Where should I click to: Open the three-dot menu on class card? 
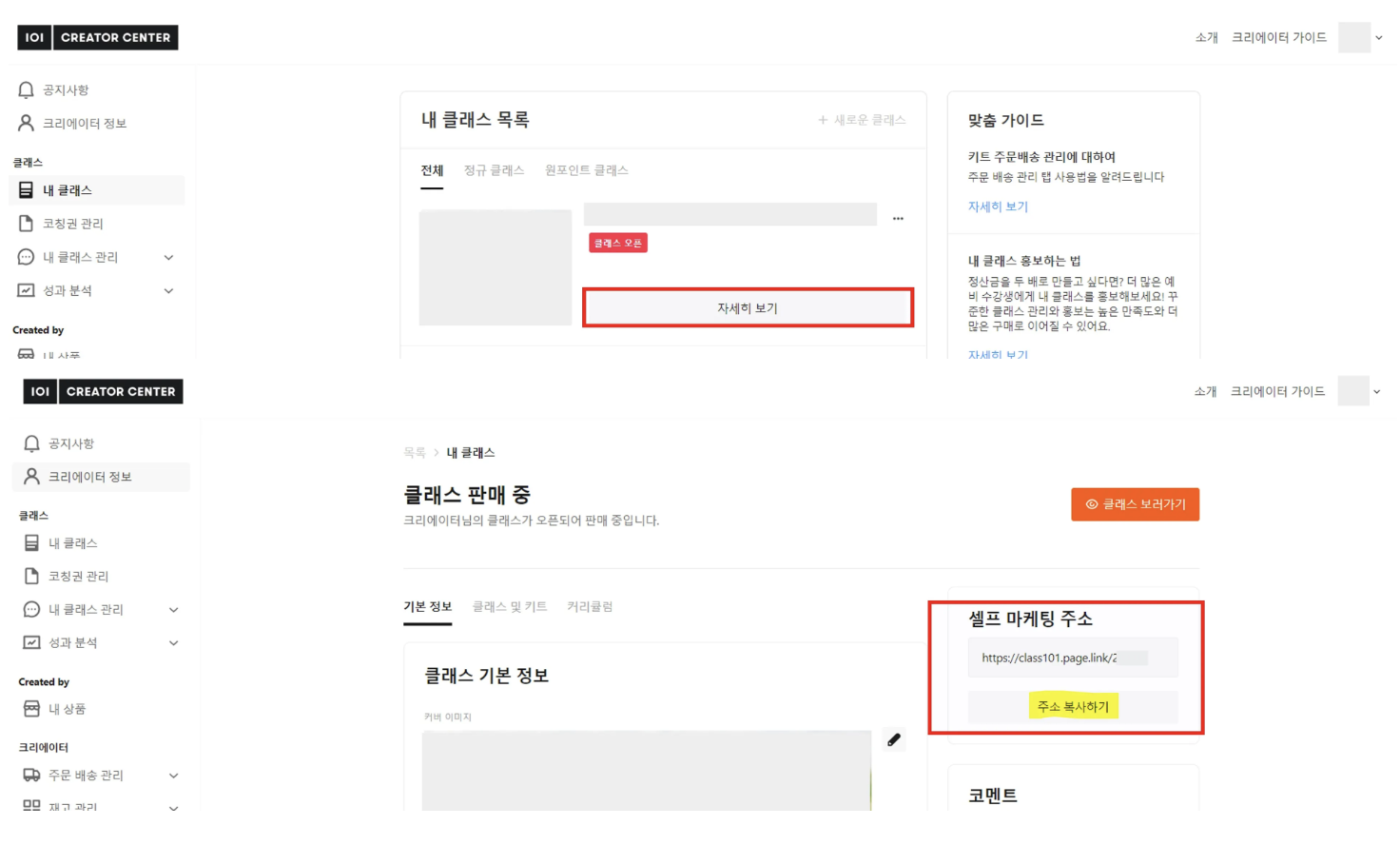point(898,219)
